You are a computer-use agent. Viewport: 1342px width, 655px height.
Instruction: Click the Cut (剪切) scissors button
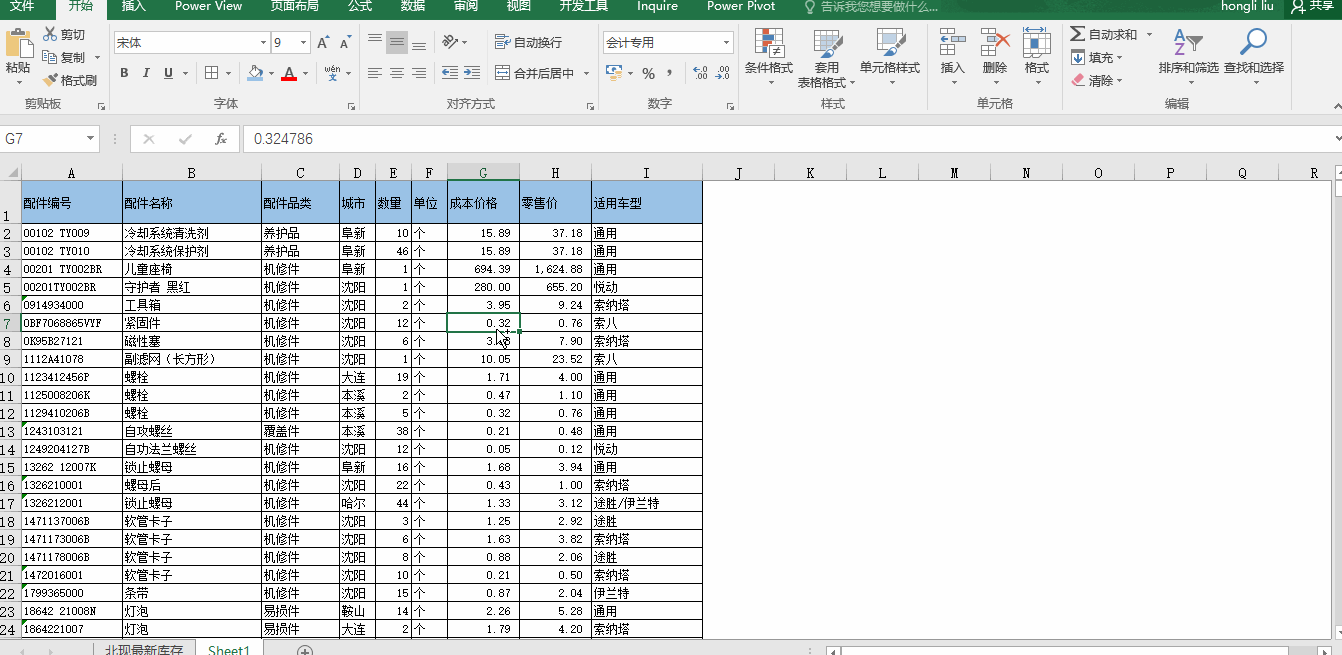pos(65,35)
